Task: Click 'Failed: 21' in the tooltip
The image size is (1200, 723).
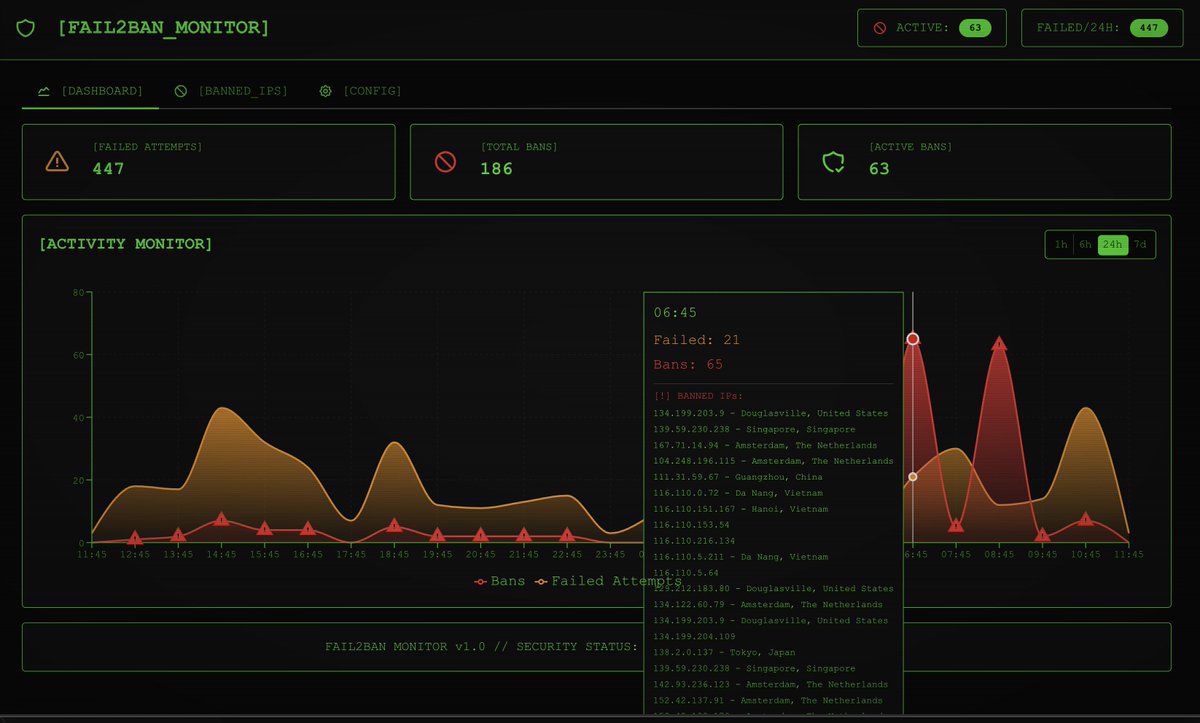Action: tap(697, 340)
